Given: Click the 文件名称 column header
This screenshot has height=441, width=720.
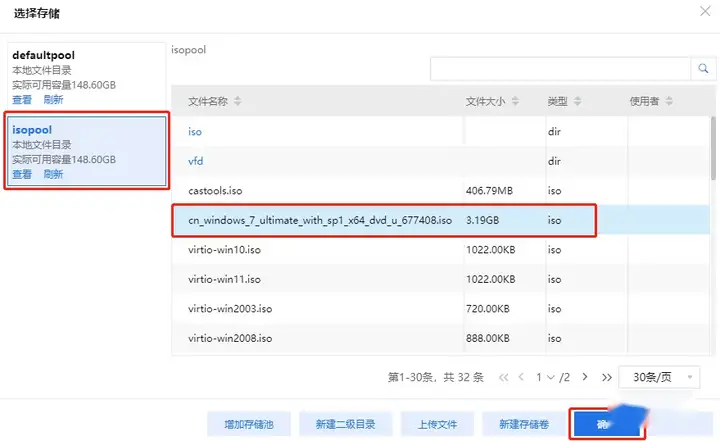Looking at the screenshot, I should 208,101.
